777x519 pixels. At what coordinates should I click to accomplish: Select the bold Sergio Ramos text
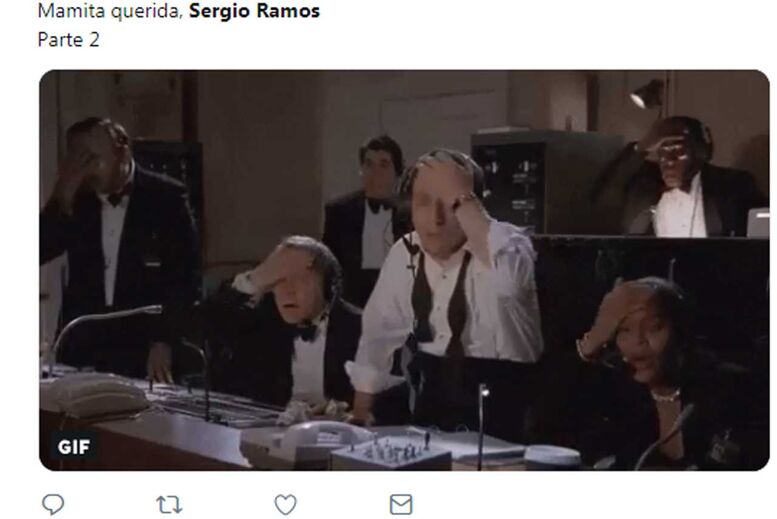coord(254,11)
